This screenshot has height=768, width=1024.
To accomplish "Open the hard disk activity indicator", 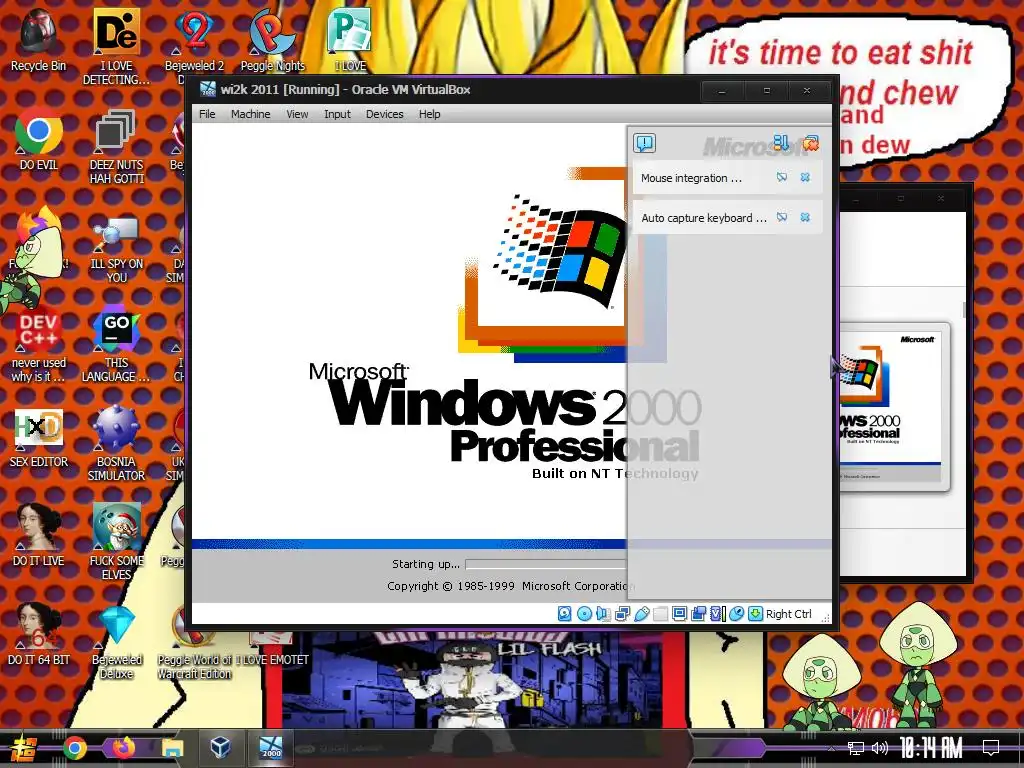I will tap(565, 613).
